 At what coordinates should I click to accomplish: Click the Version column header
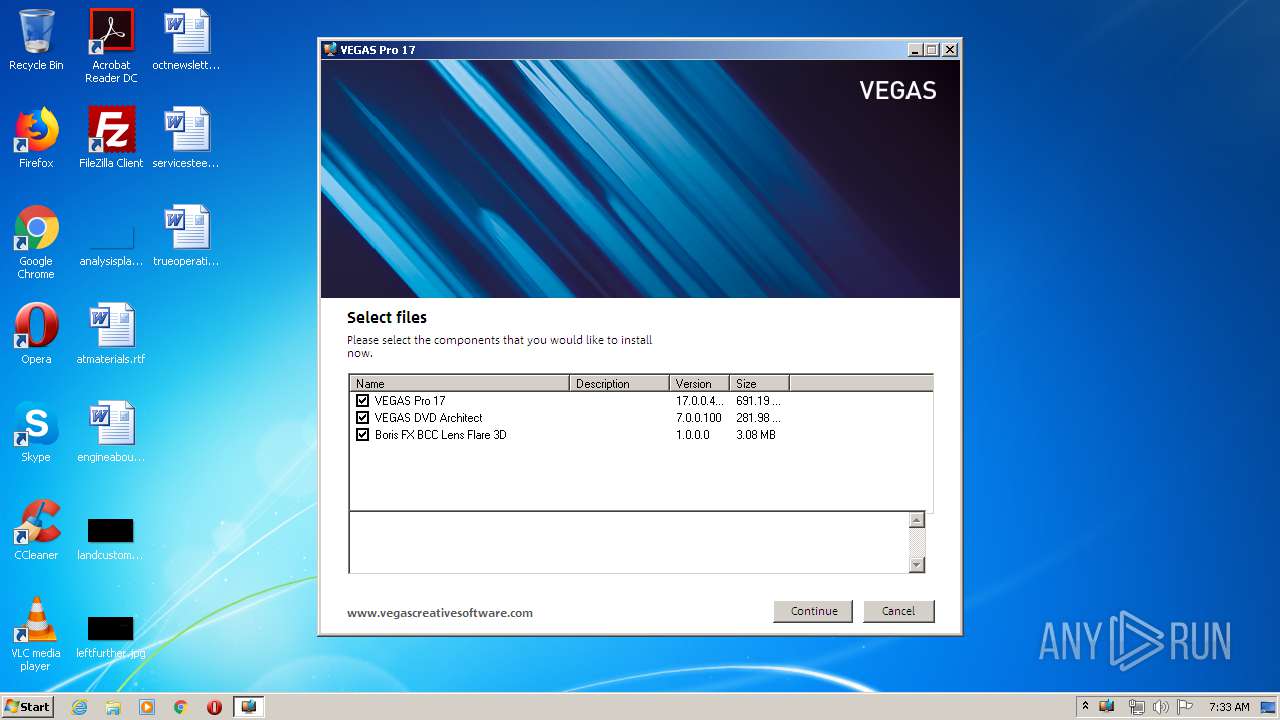click(x=699, y=383)
